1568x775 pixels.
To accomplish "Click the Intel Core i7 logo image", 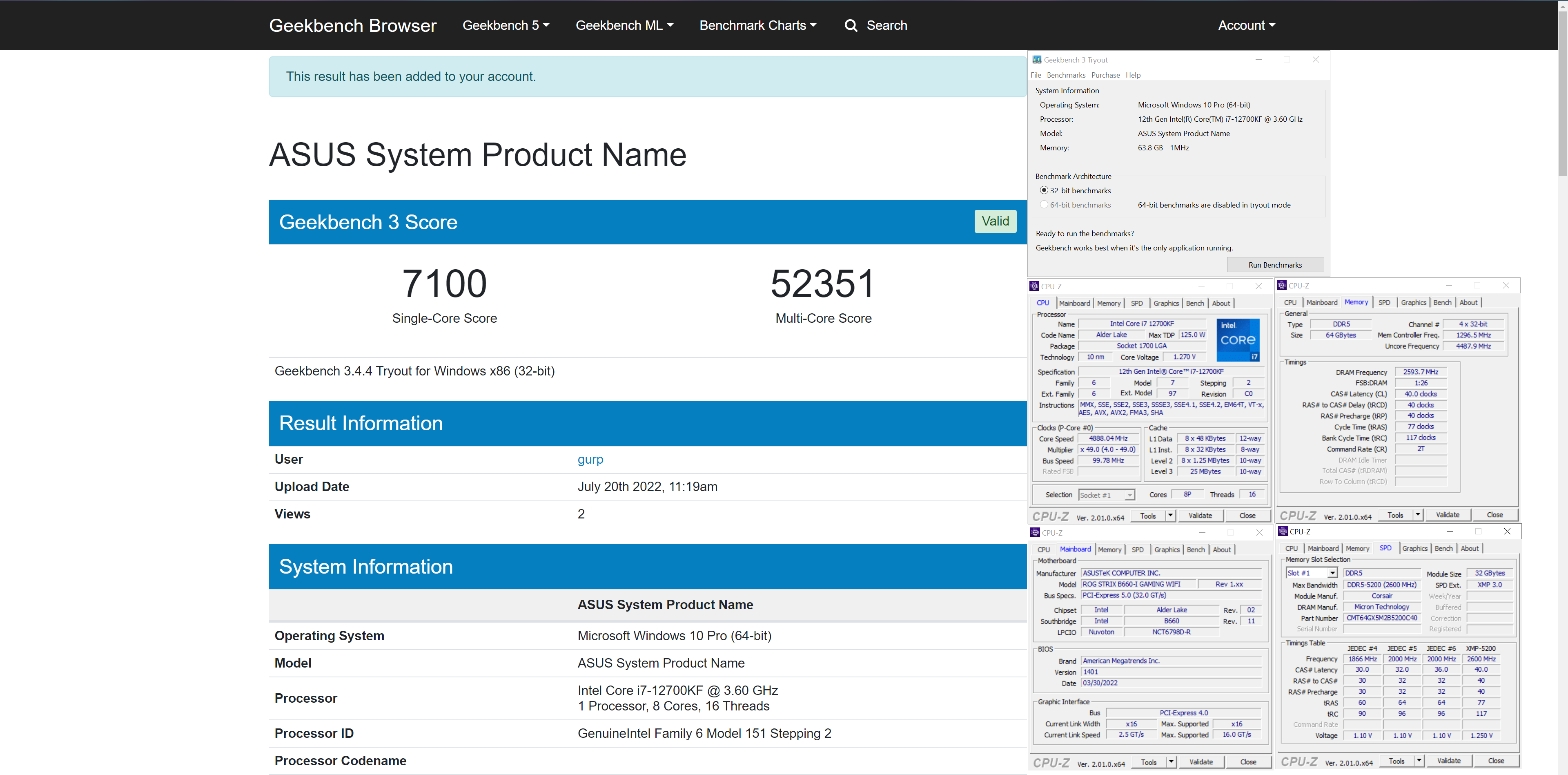I will pos(1238,340).
